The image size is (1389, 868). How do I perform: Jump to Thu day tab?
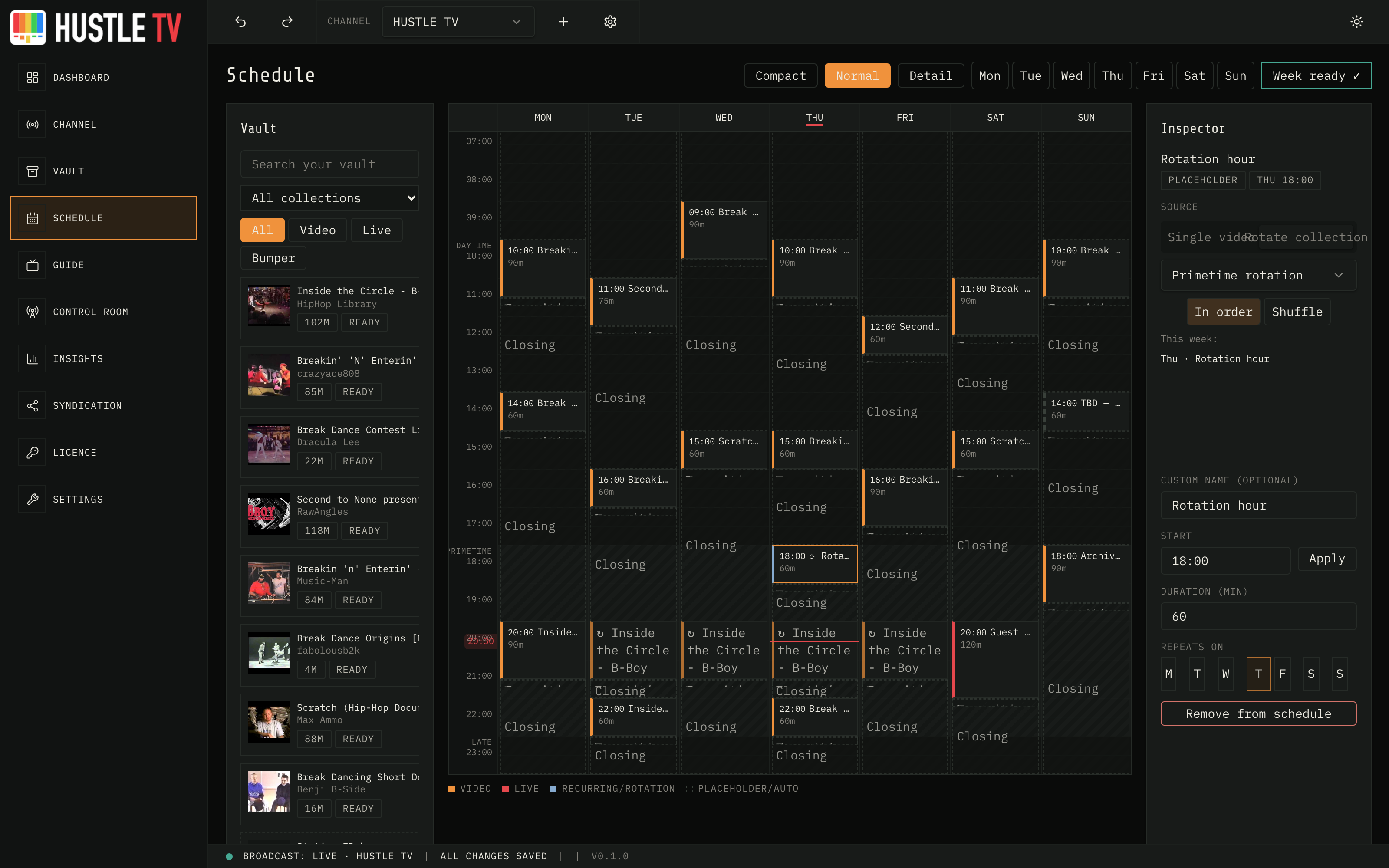(x=1113, y=76)
